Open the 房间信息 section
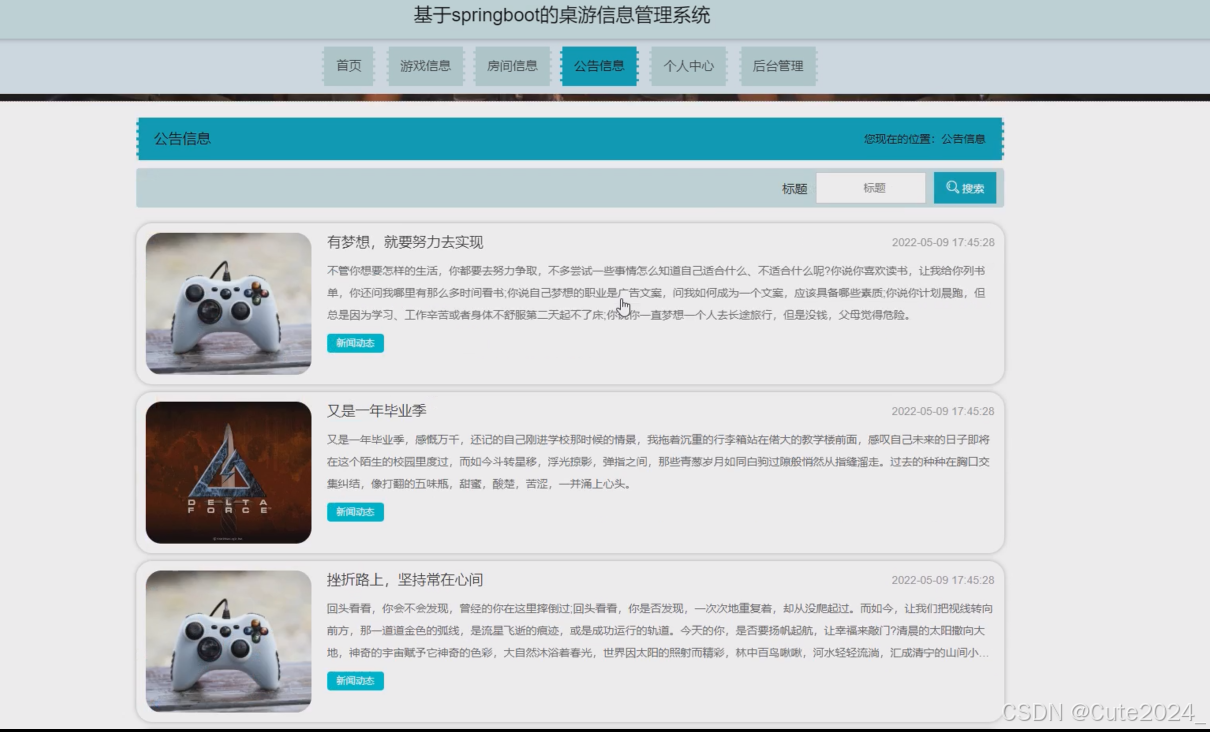 513,66
